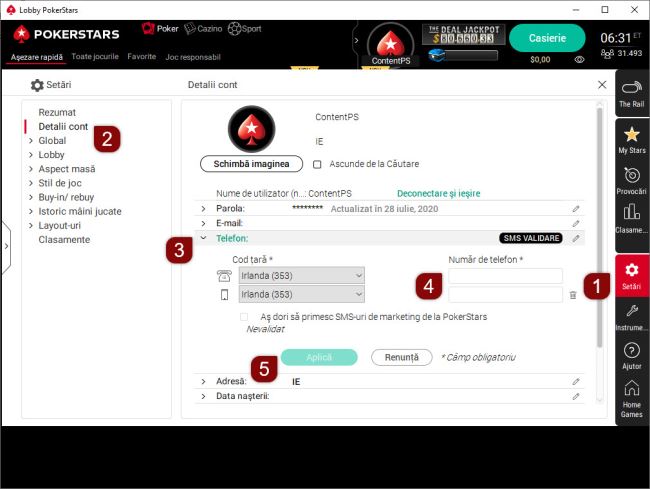Select the Toate jocurile tab
Viewport: 650px width, 489px height.
click(x=95, y=57)
